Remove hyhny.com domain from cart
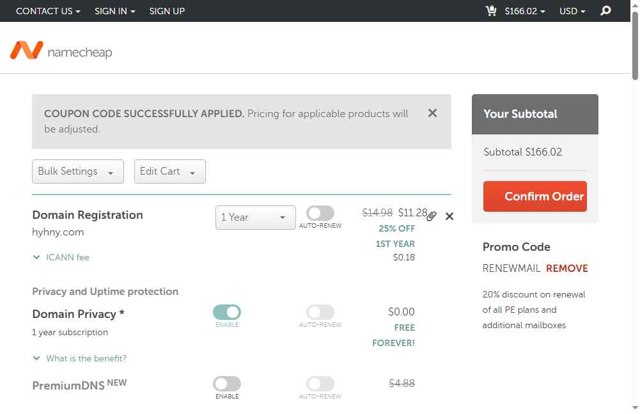Viewport: 640px width, 414px height. [449, 216]
